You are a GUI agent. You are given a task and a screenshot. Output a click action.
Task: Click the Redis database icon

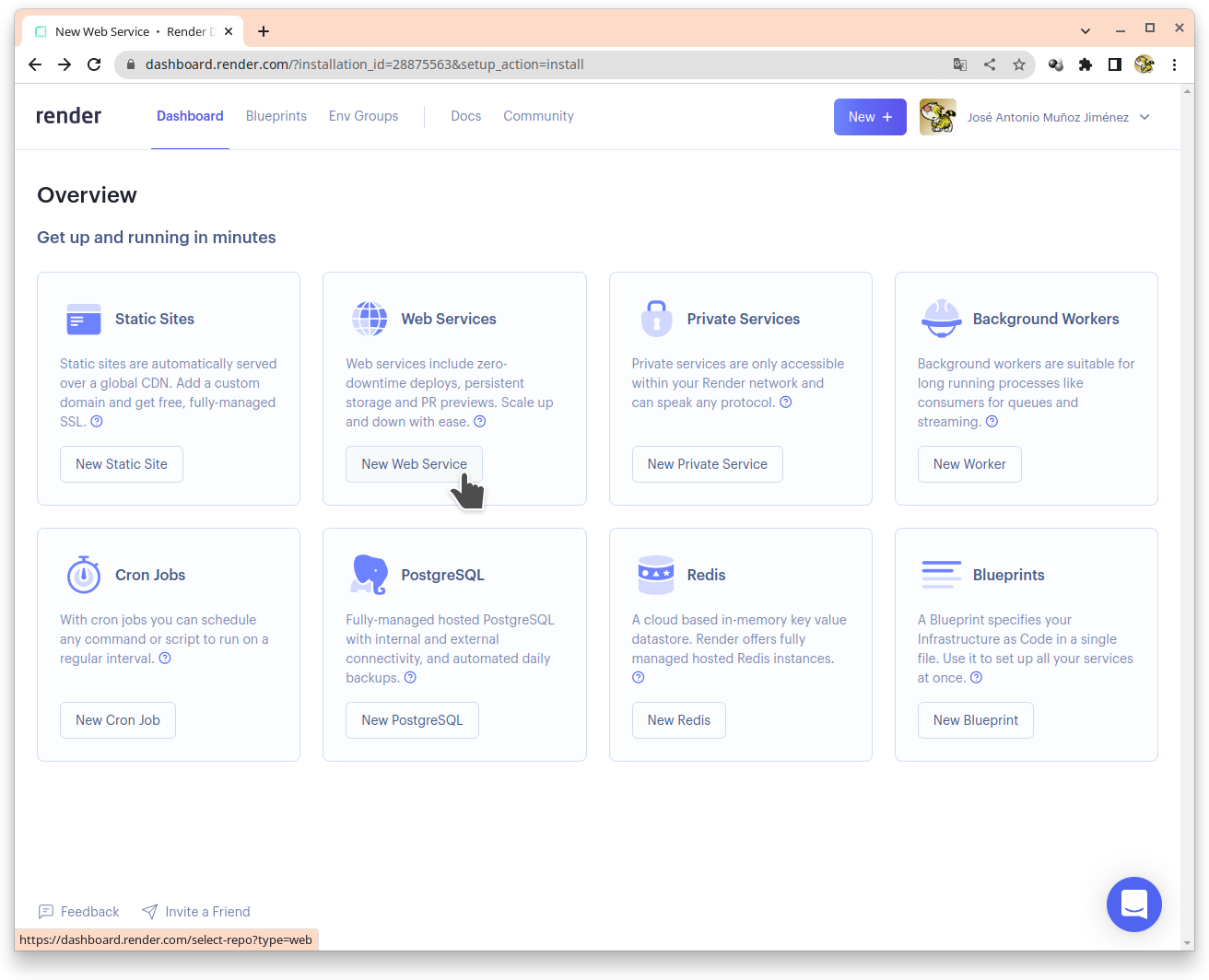tap(656, 575)
